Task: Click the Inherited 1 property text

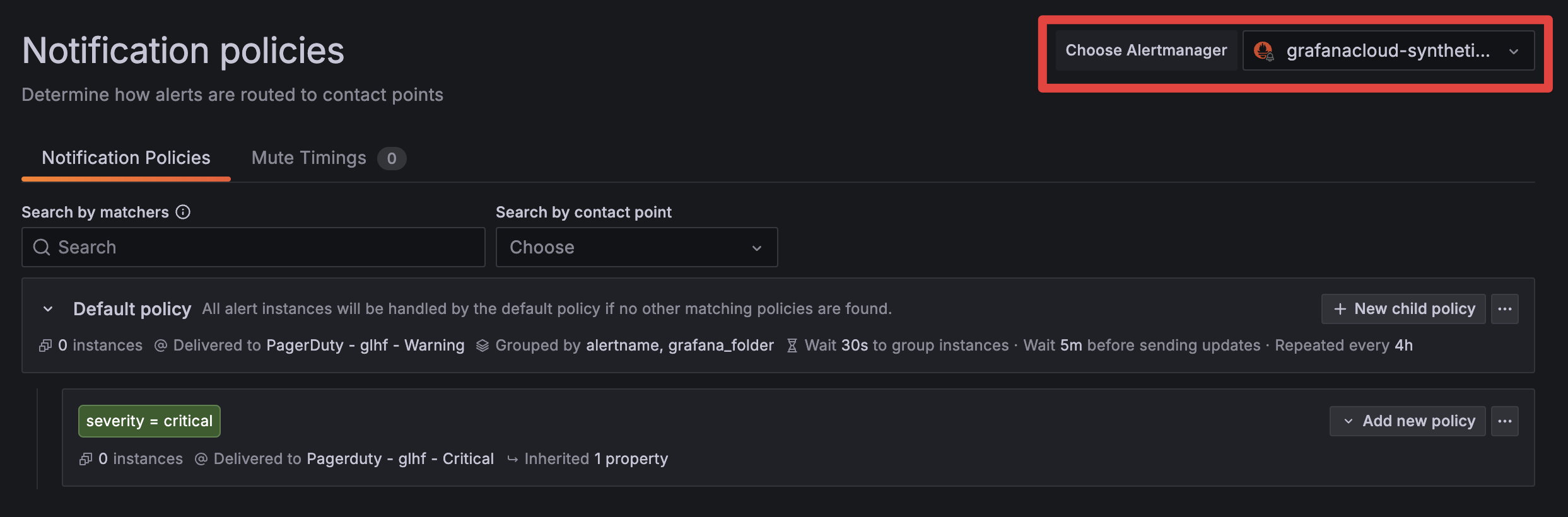Action: 596,459
